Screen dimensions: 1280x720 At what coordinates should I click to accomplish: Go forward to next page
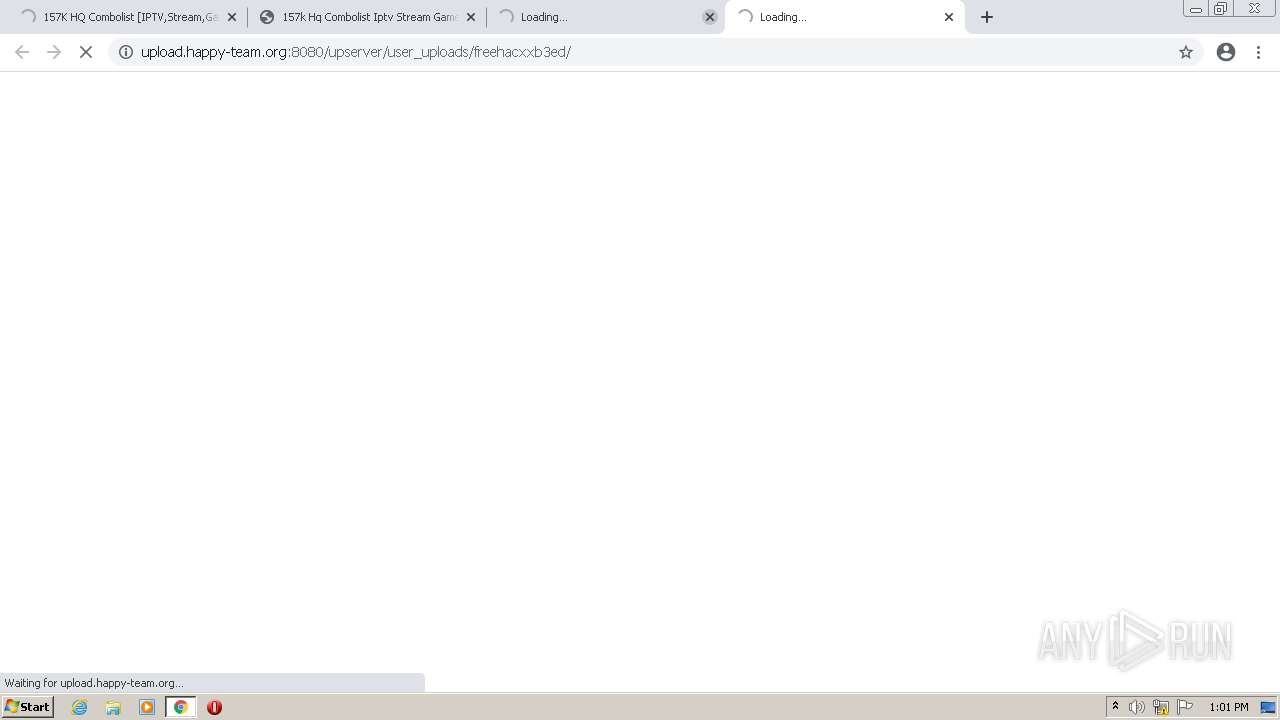54,52
